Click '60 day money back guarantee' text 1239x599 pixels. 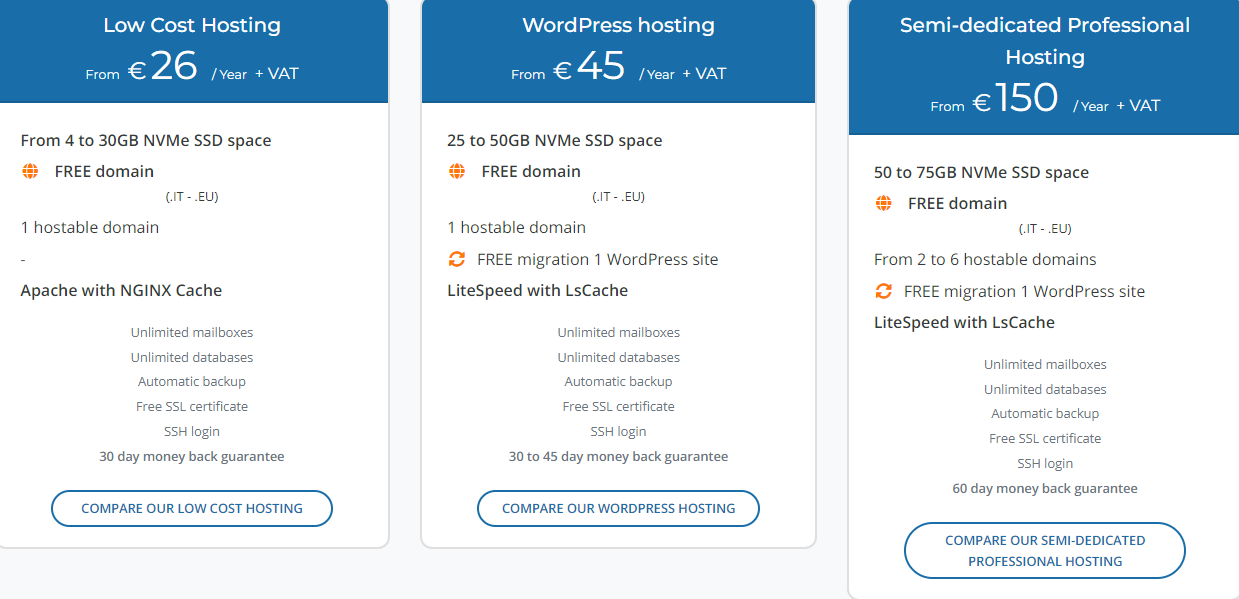1044,488
